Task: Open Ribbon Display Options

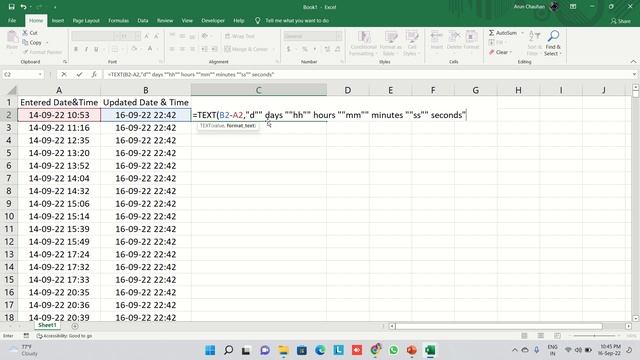Action: point(573,7)
